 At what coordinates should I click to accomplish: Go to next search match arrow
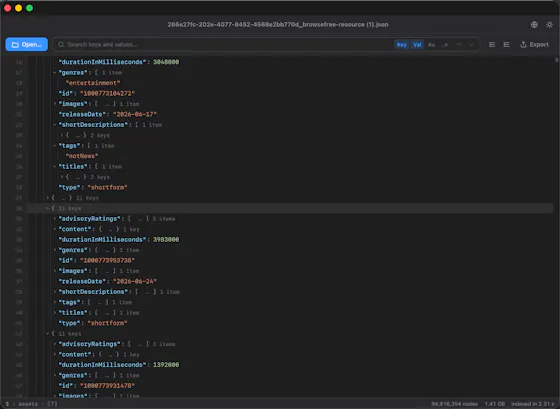coord(471,45)
